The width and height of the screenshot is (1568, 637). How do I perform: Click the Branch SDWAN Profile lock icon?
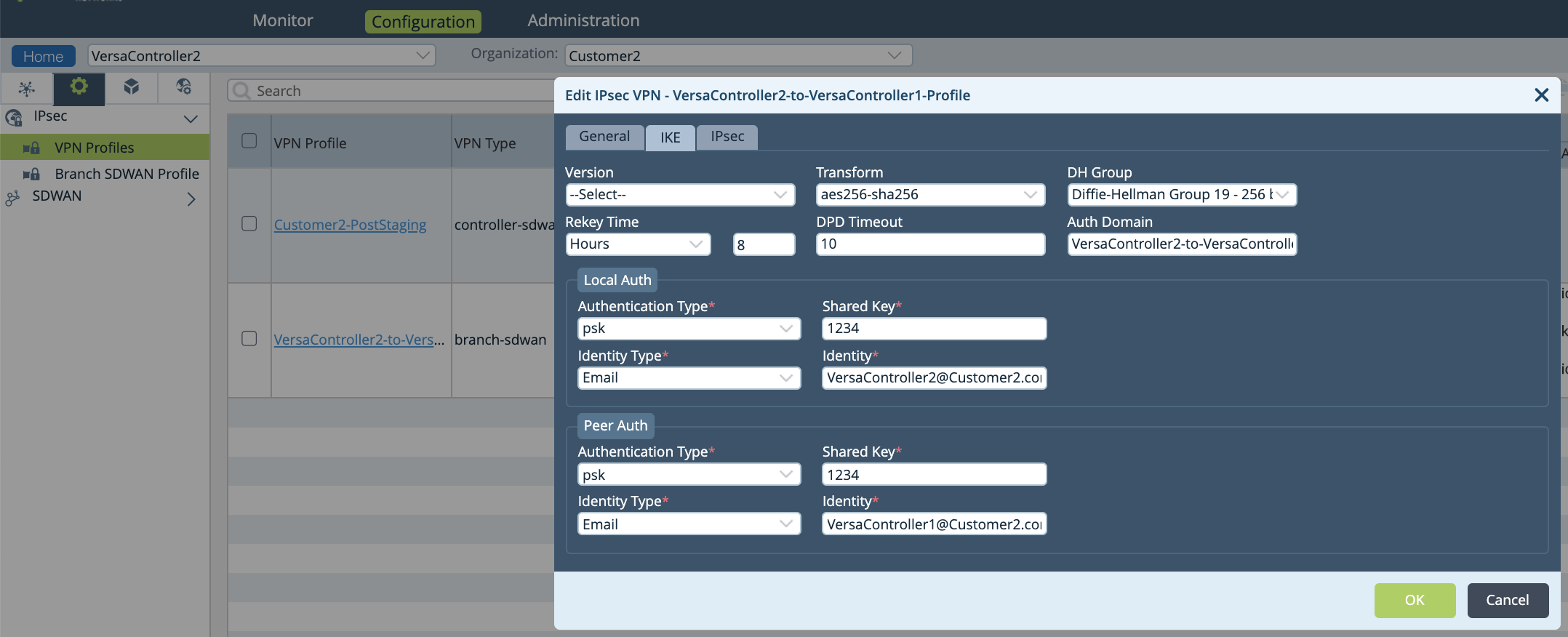[x=31, y=174]
